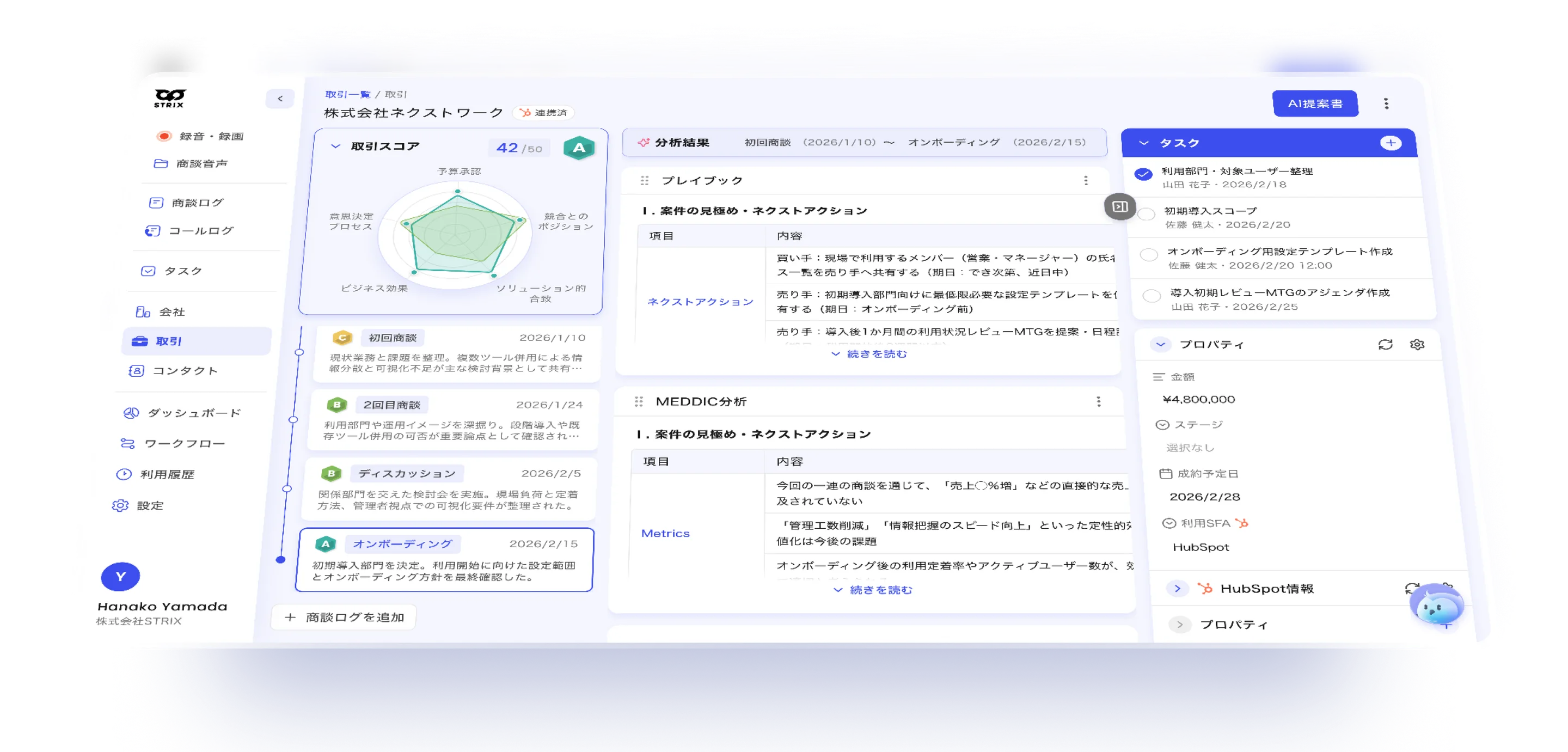Click the A grade badge in 取引スコア
This screenshot has height=752, width=1568.
click(579, 148)
